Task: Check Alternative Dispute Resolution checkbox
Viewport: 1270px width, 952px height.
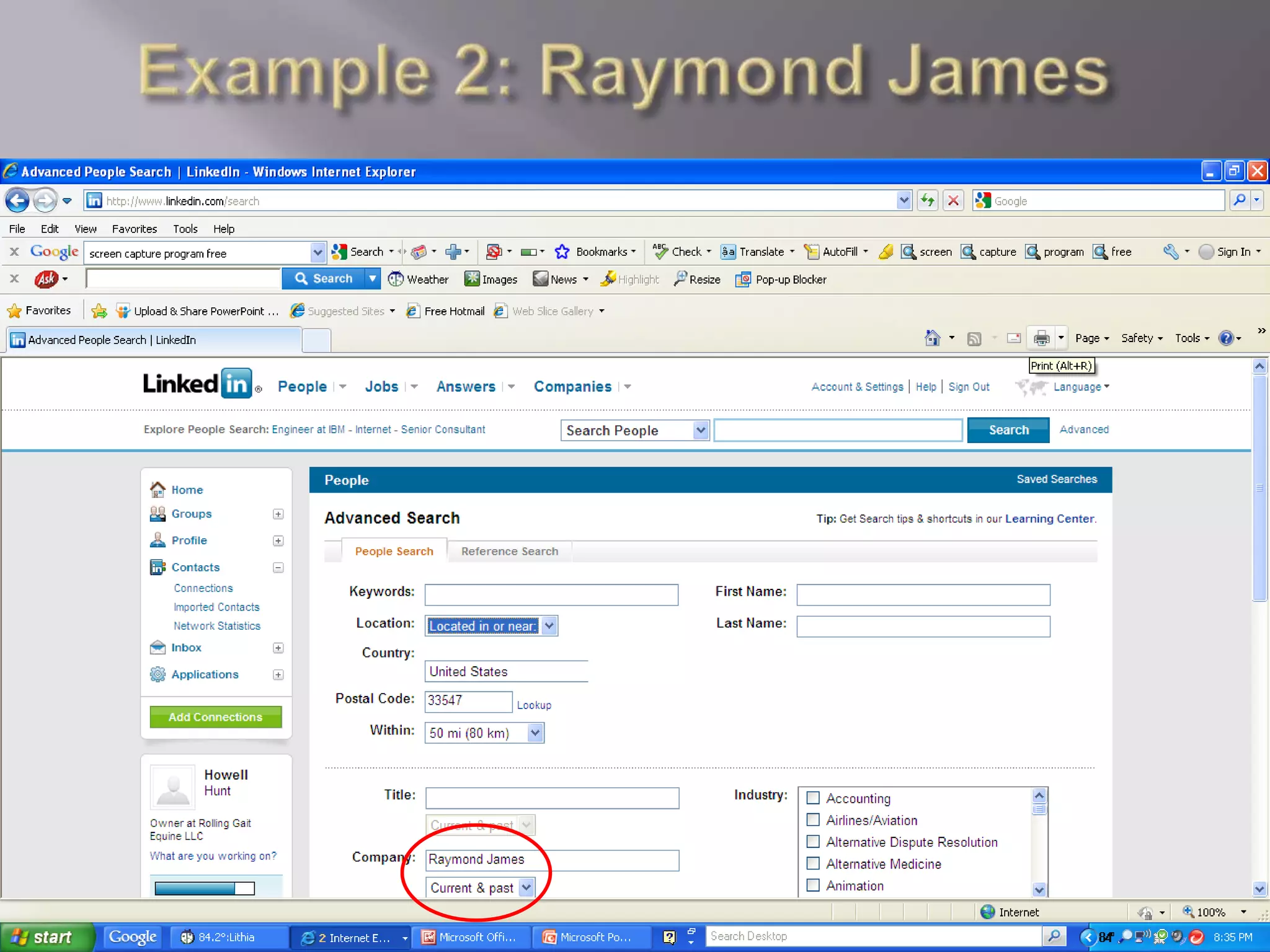Action: click(813, 841)
